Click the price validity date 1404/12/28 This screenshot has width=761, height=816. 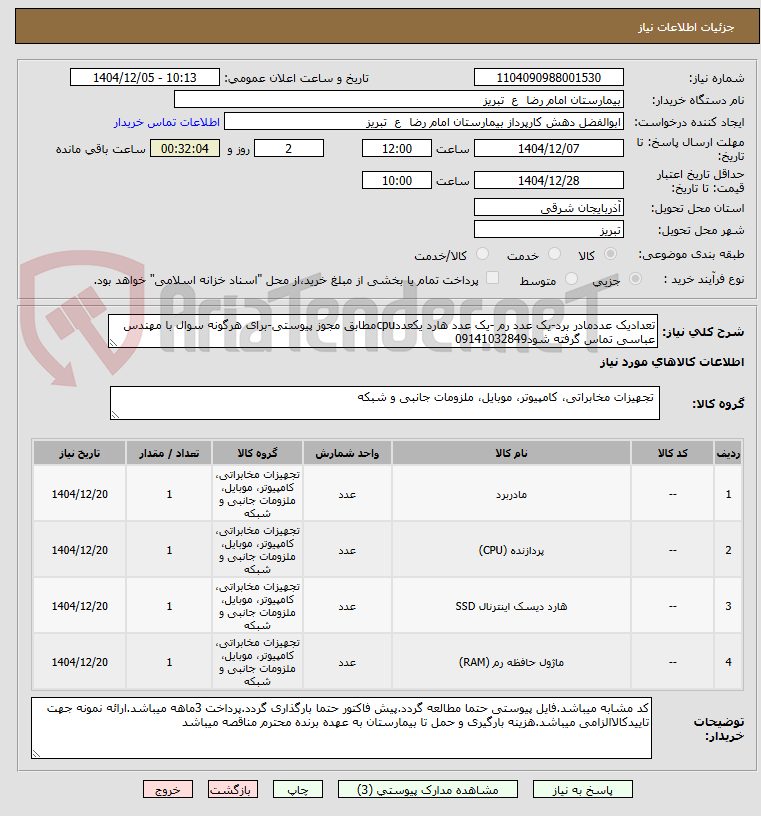[x=549, y=181]
